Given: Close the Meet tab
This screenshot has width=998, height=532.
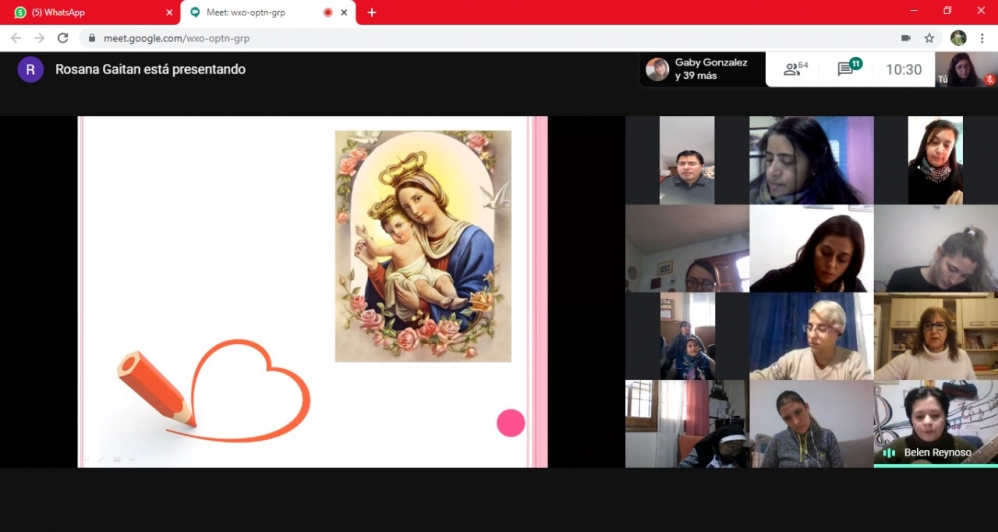Looking at the screenshot, I should 344,13.
